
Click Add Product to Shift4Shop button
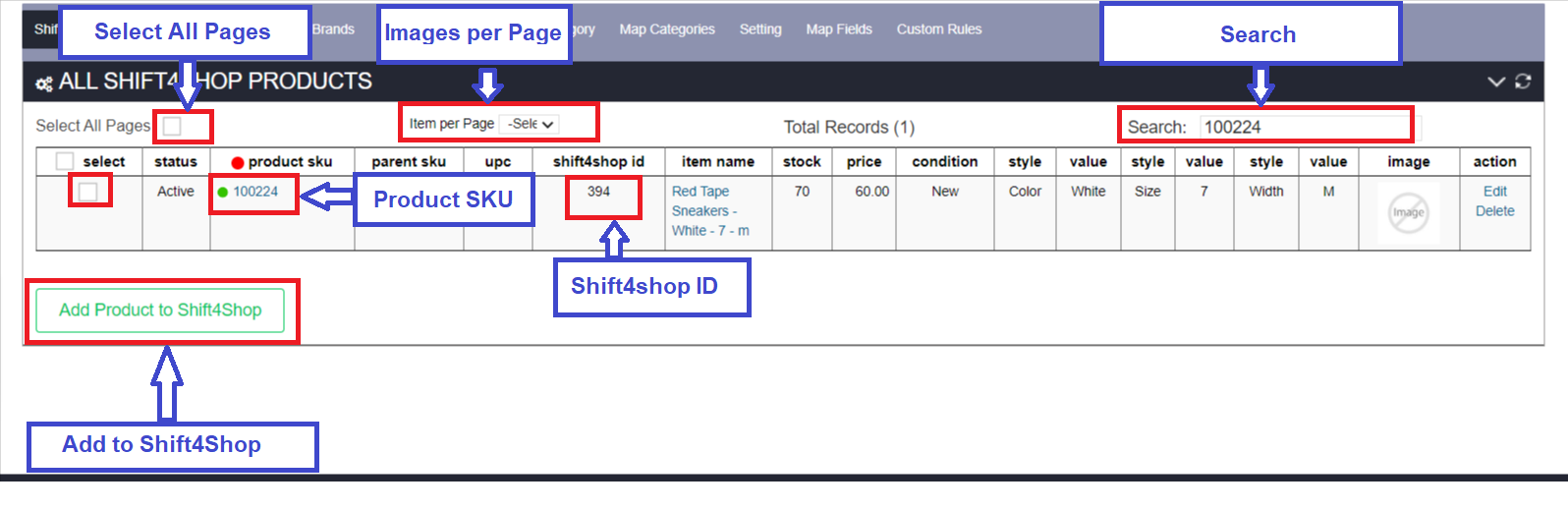(x=160, y=311)
